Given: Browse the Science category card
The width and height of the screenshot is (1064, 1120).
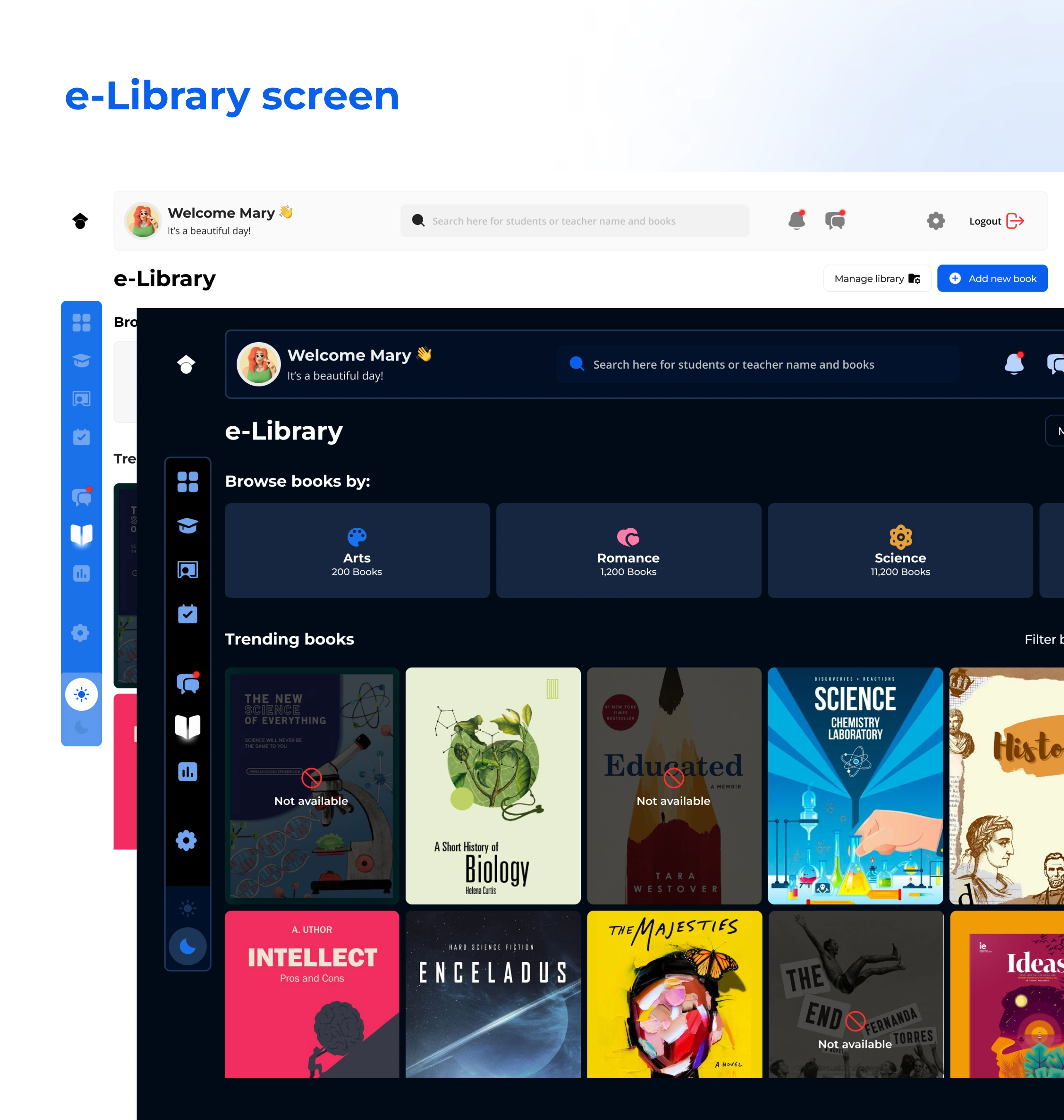Looking at the screenshot, I should [x=900, y=550].
